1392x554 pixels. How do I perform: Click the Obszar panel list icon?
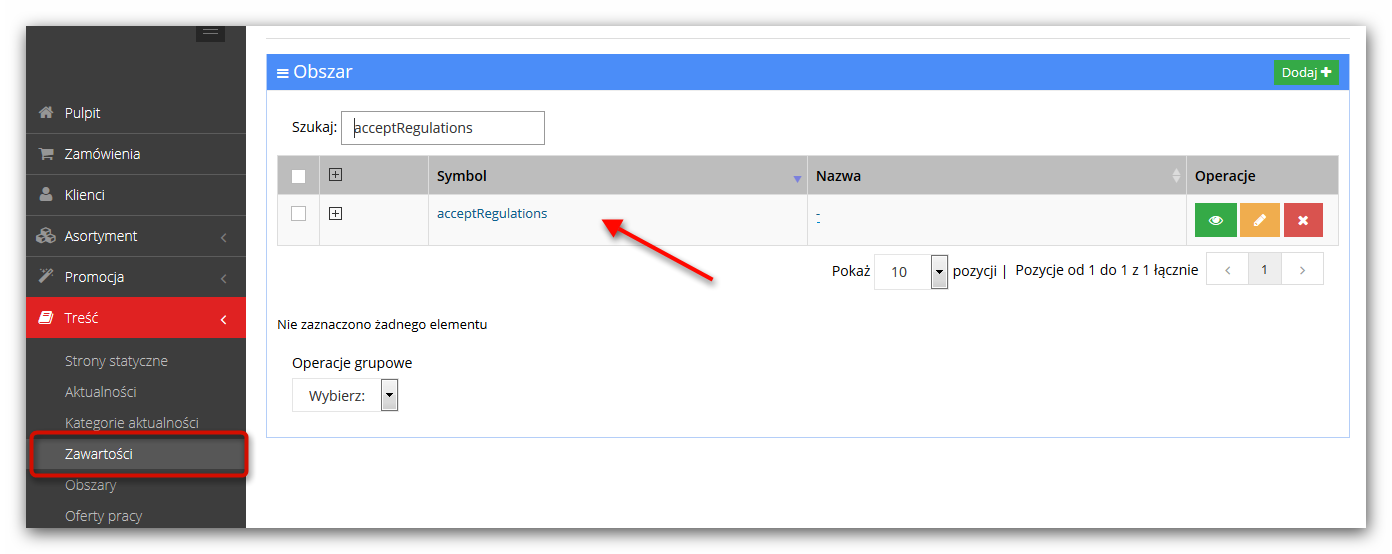point(283,73)
